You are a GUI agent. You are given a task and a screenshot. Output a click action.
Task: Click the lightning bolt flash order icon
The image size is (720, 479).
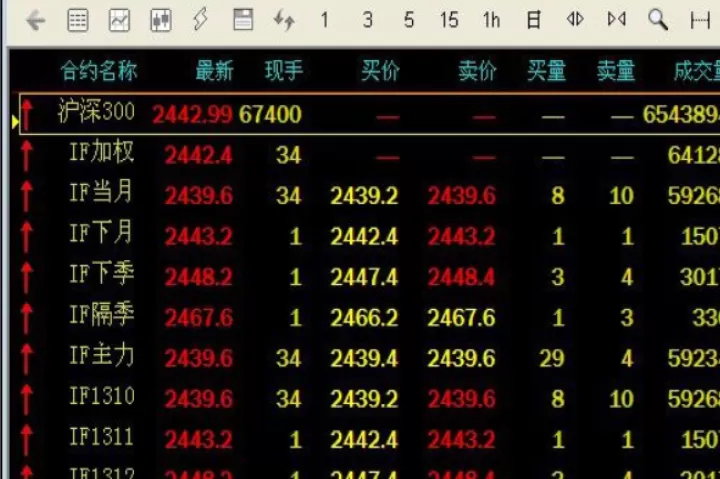pos(201,20)
